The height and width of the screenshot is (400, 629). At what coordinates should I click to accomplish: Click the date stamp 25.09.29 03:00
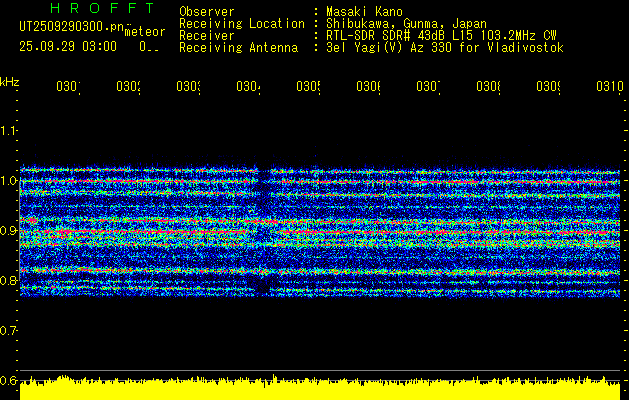[68, 47]
